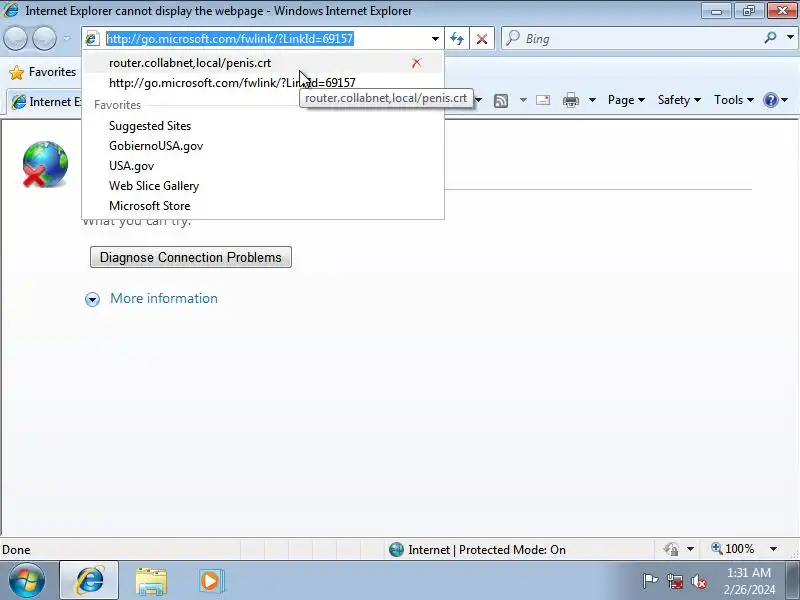Click the IE logo in title bar
Viewport: 800px width, 600px height.
point(10,10)
